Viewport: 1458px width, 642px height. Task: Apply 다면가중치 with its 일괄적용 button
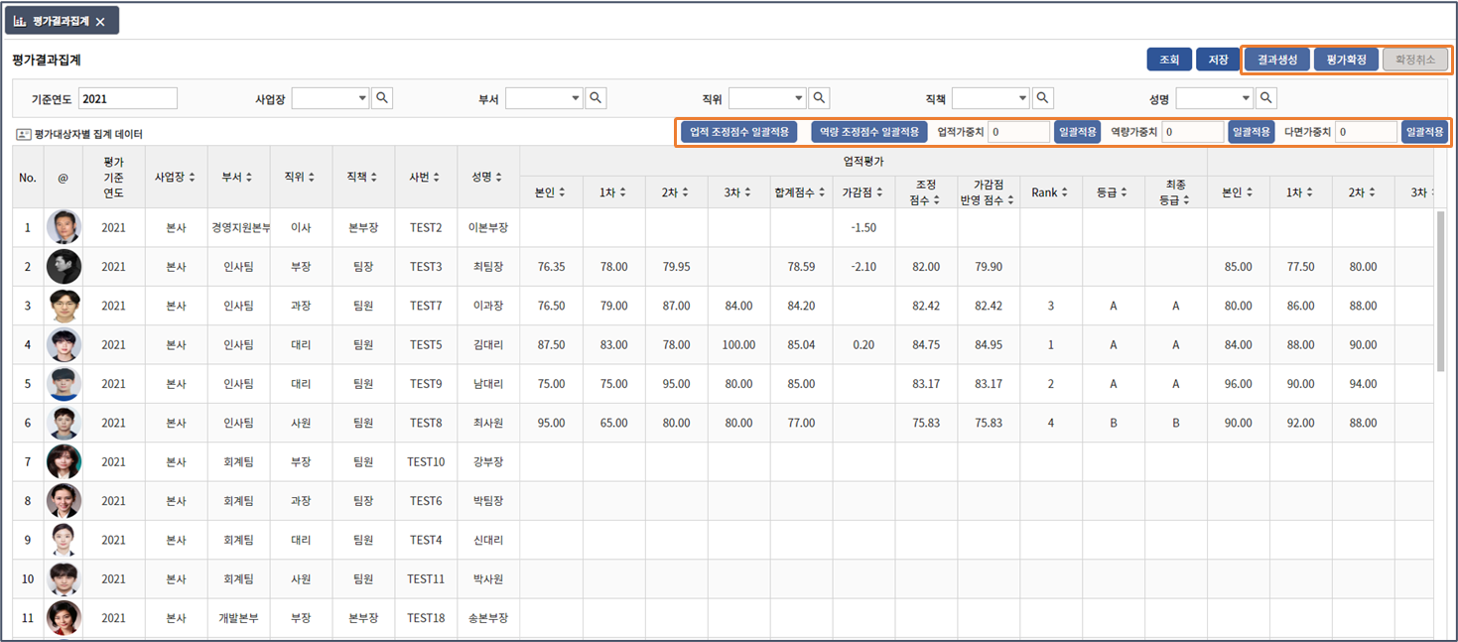pyautogui.click(x=1424, y=132)
